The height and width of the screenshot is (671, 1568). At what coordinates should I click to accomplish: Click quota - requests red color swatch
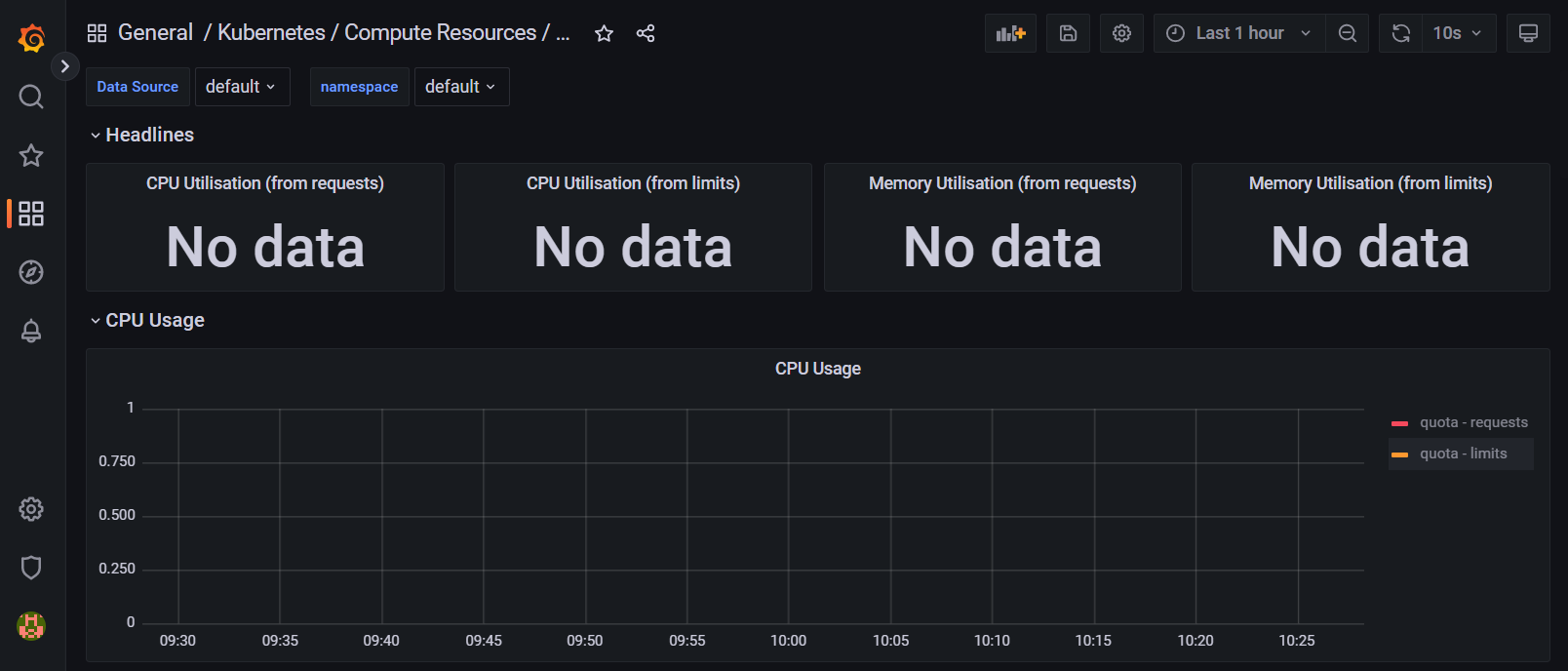coord(1399,423)
